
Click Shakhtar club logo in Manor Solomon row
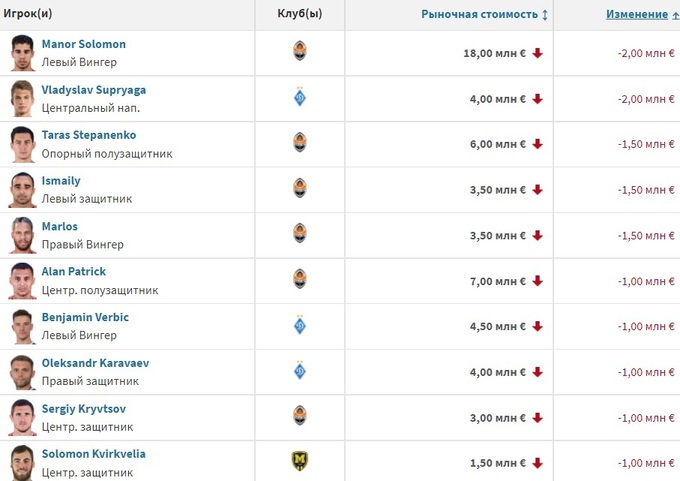click(x=298, y=52)
